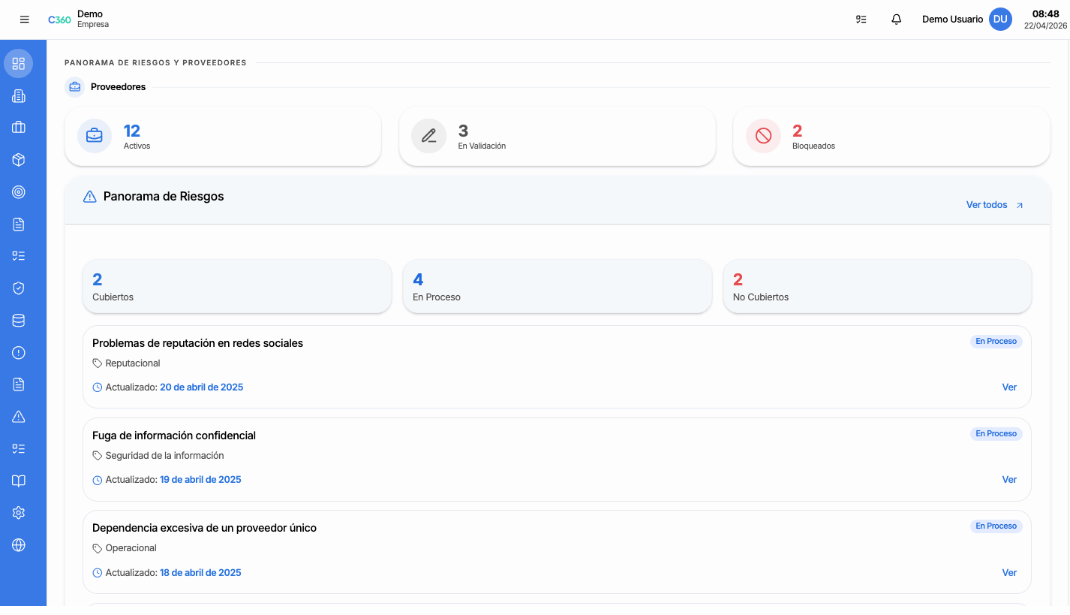Open the database icon in sidebar

click(x=18, y=321)
